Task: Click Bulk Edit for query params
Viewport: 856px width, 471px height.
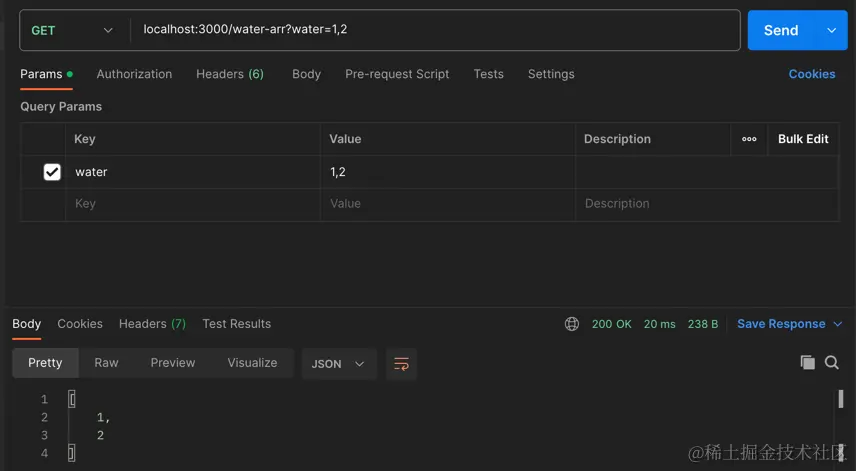Action: click(803, 139)
